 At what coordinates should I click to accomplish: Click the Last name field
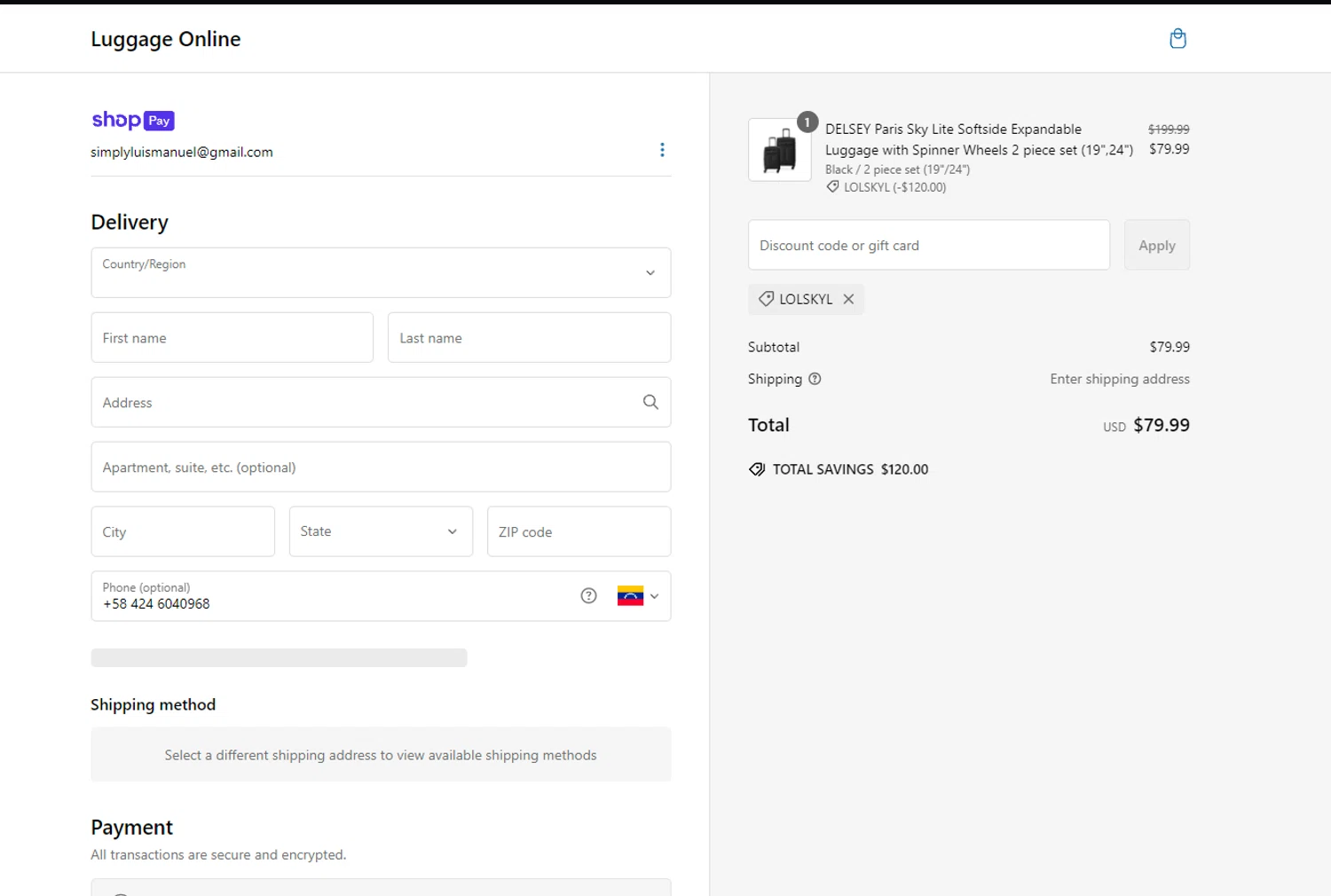tap(529, 337)
